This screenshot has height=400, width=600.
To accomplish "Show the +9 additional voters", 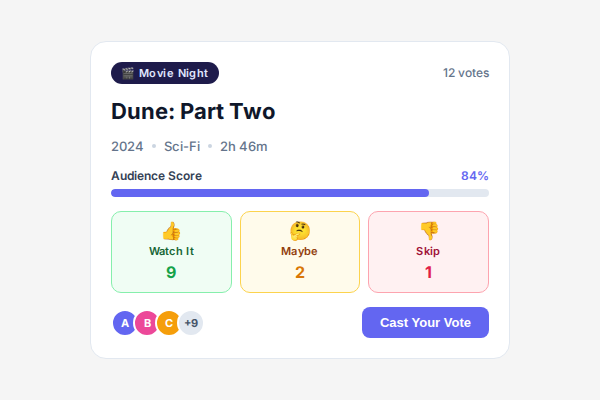I will point(191,323).
